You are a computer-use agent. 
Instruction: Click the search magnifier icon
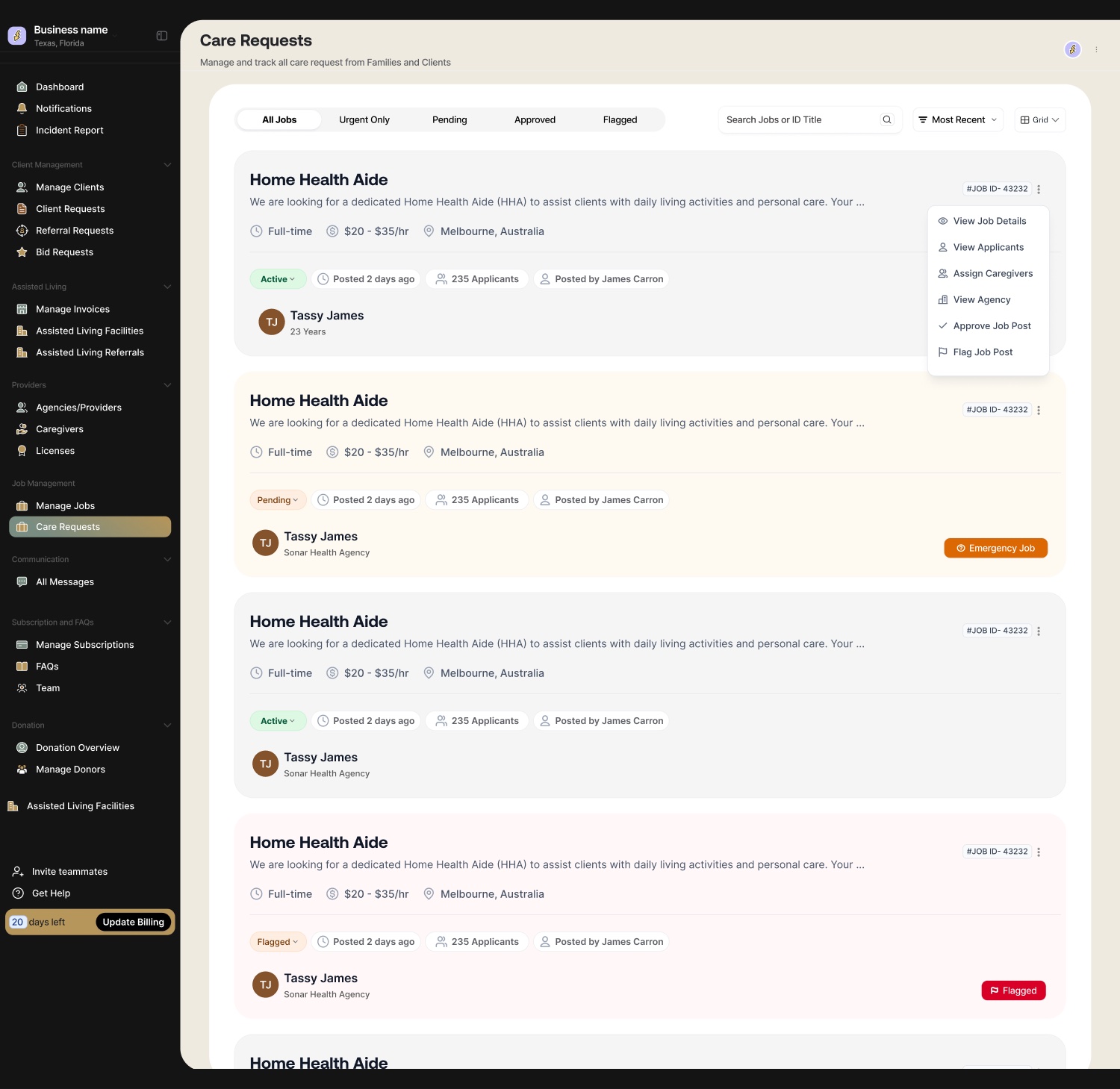[887, 119]
